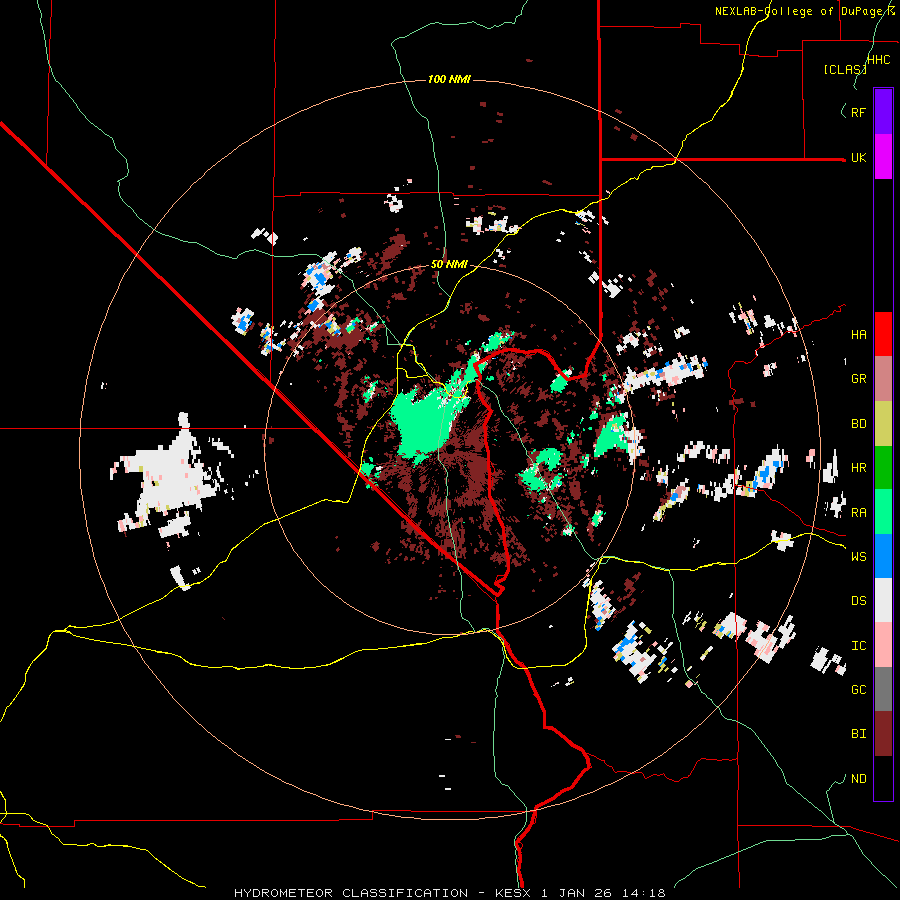Click the WS legend label
900x900 pixels.
point(858,556)
